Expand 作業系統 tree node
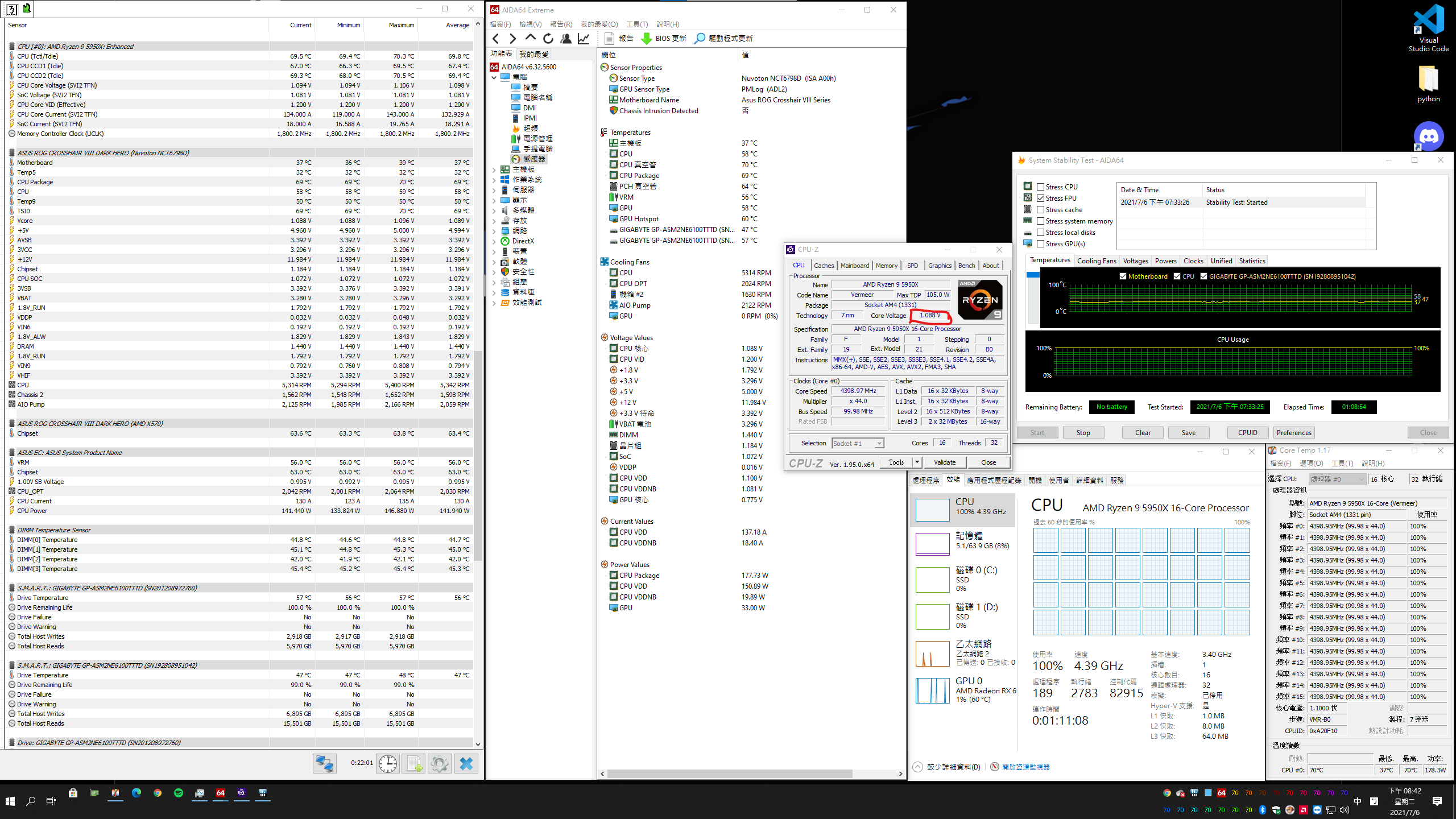 tap(494, 180)
